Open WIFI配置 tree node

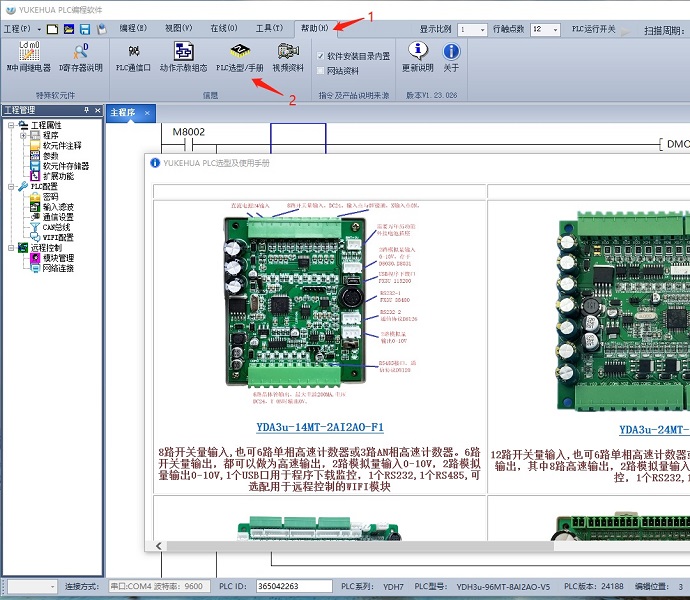click(x=58, y=237)
